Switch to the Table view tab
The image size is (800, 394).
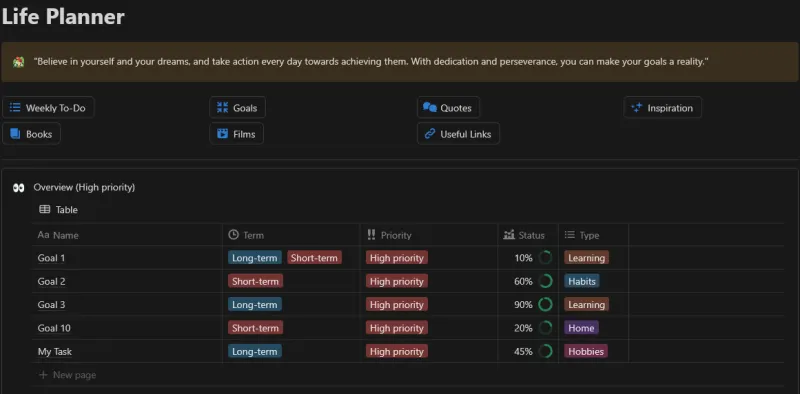tap(59, 209)
